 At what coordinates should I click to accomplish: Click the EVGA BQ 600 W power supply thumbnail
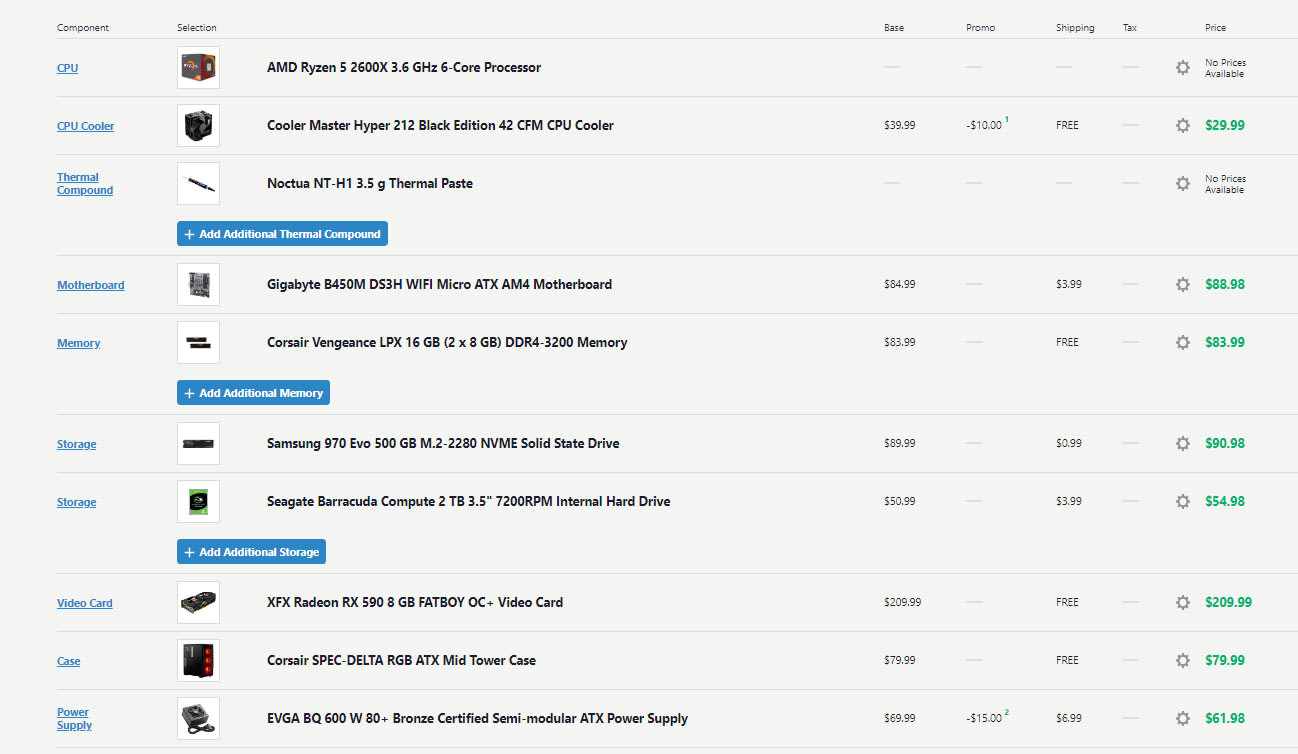click(198, 719)
